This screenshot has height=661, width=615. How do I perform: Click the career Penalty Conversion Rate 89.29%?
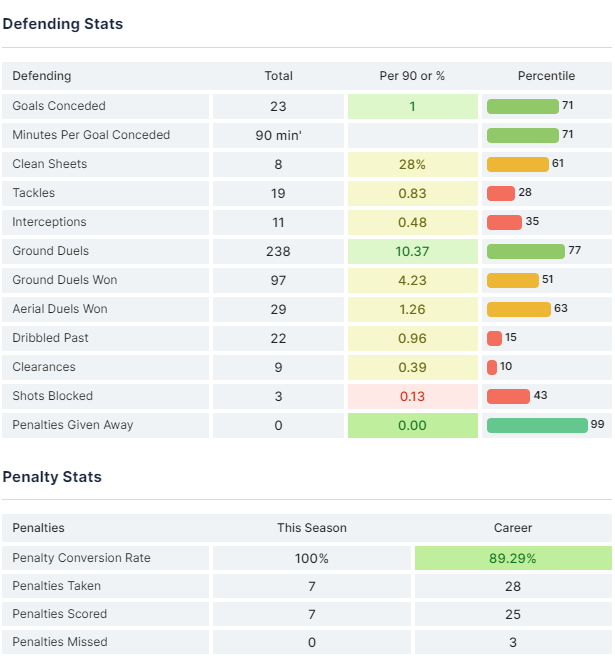(x=513, y=558)
